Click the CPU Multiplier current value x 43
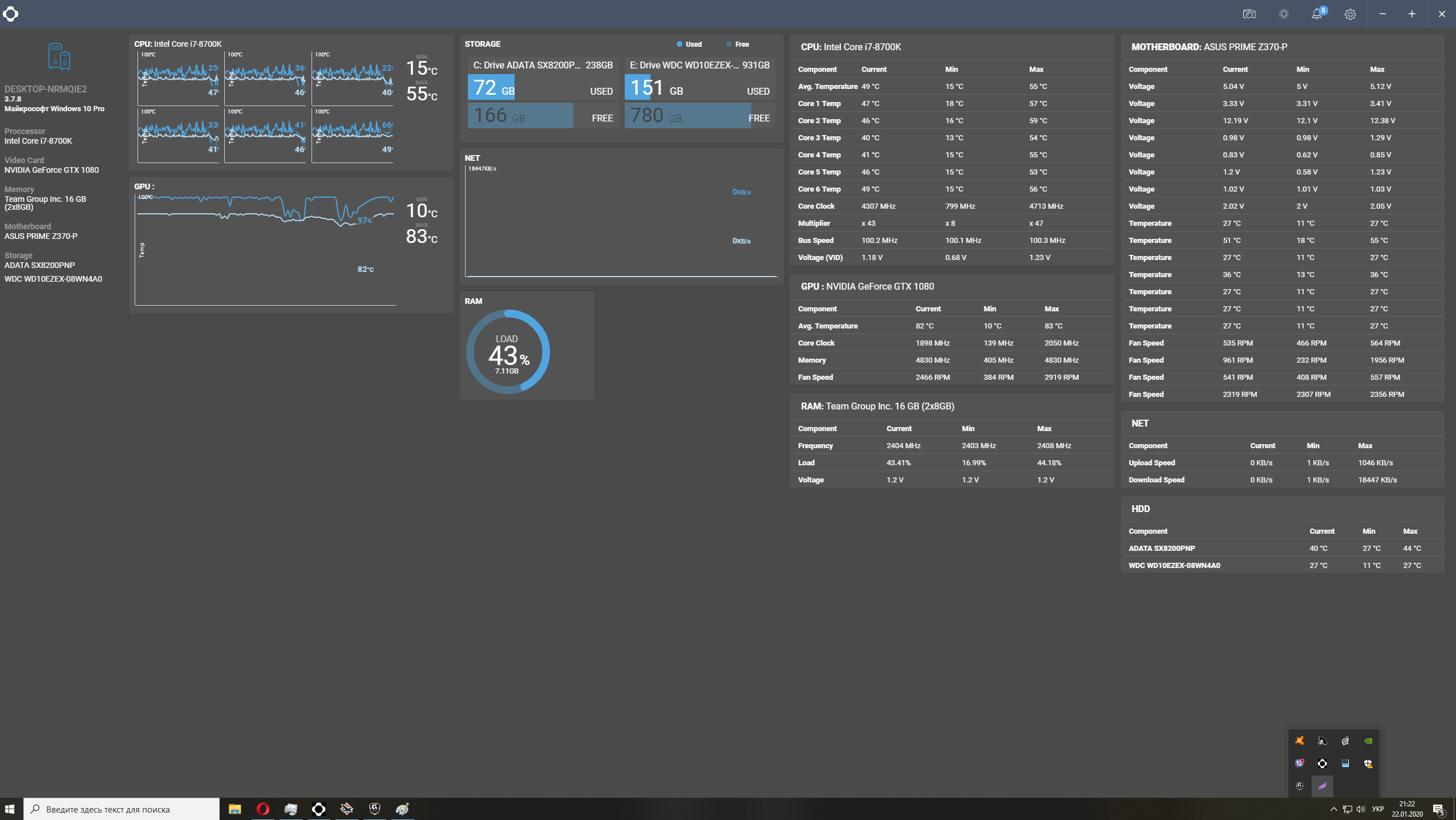The width and height of the screenshot is (1456, 820). tap(868, 223)
